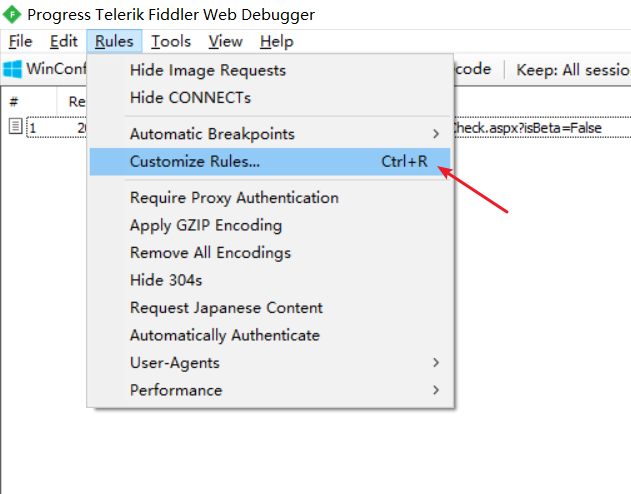Enable Apply GZIP Encoding rule

[205, 225]
